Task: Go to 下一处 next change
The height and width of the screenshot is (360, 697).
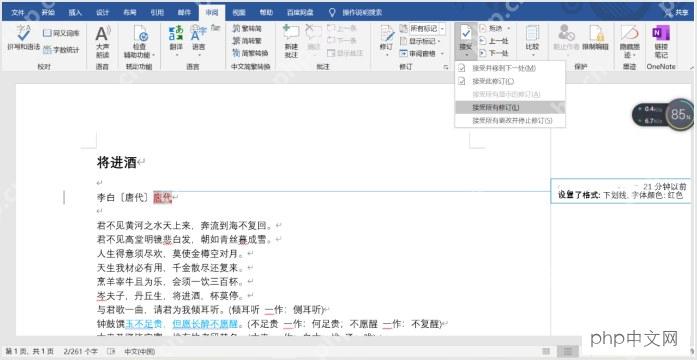Action: click(x=493, y=53)
